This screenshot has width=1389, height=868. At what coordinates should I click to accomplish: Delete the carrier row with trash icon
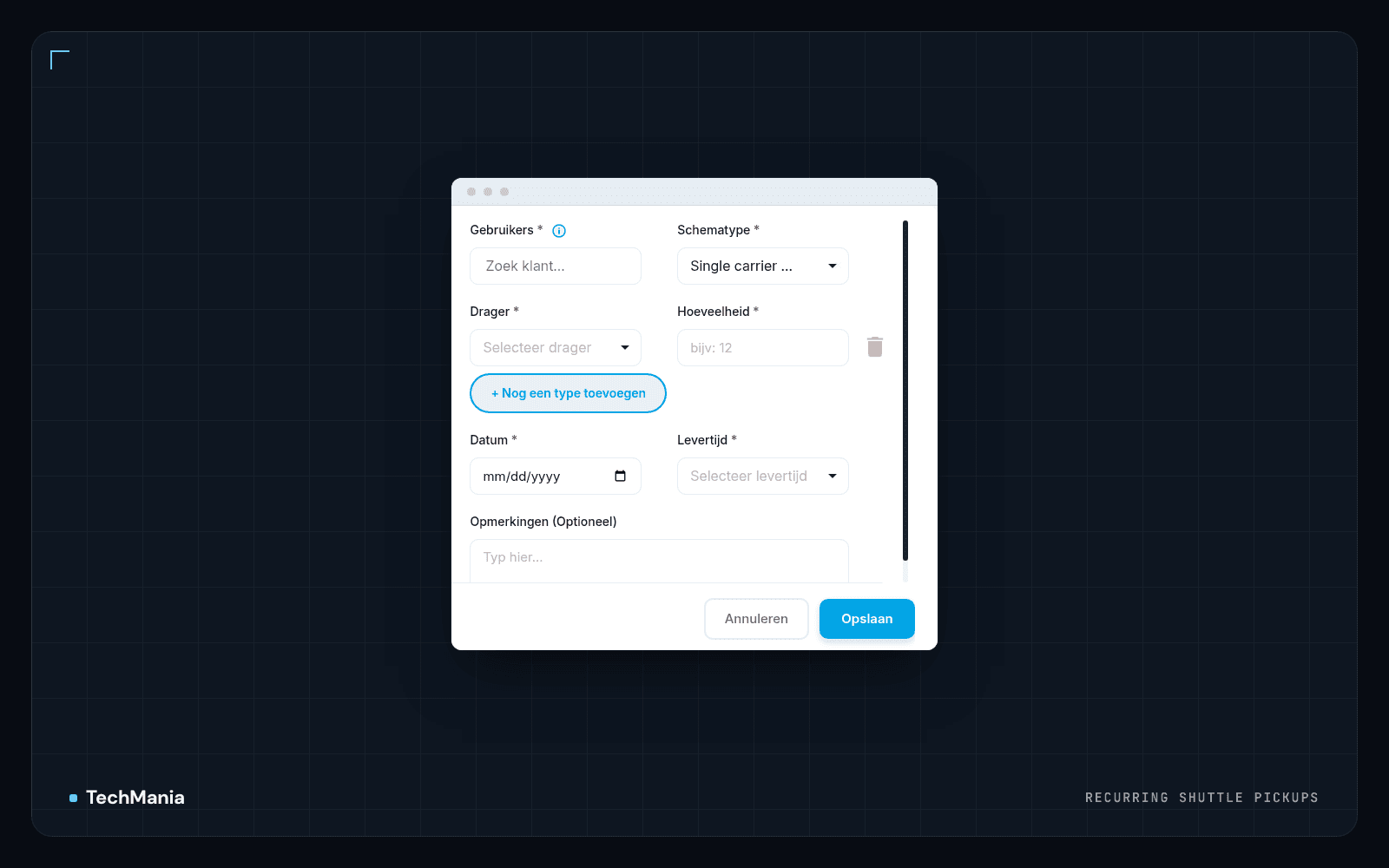875,347
